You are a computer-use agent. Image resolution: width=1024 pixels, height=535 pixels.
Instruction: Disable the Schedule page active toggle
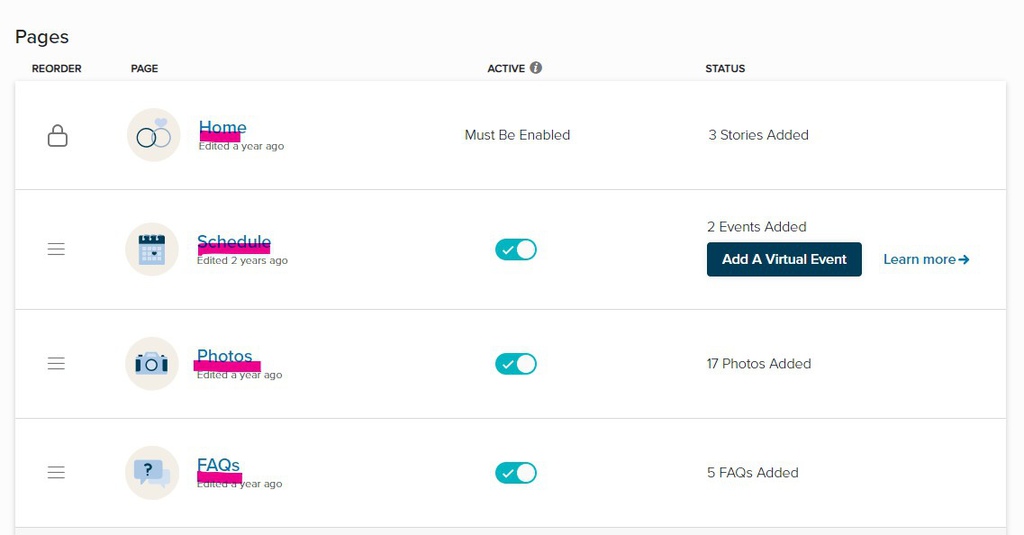[516, 249]
